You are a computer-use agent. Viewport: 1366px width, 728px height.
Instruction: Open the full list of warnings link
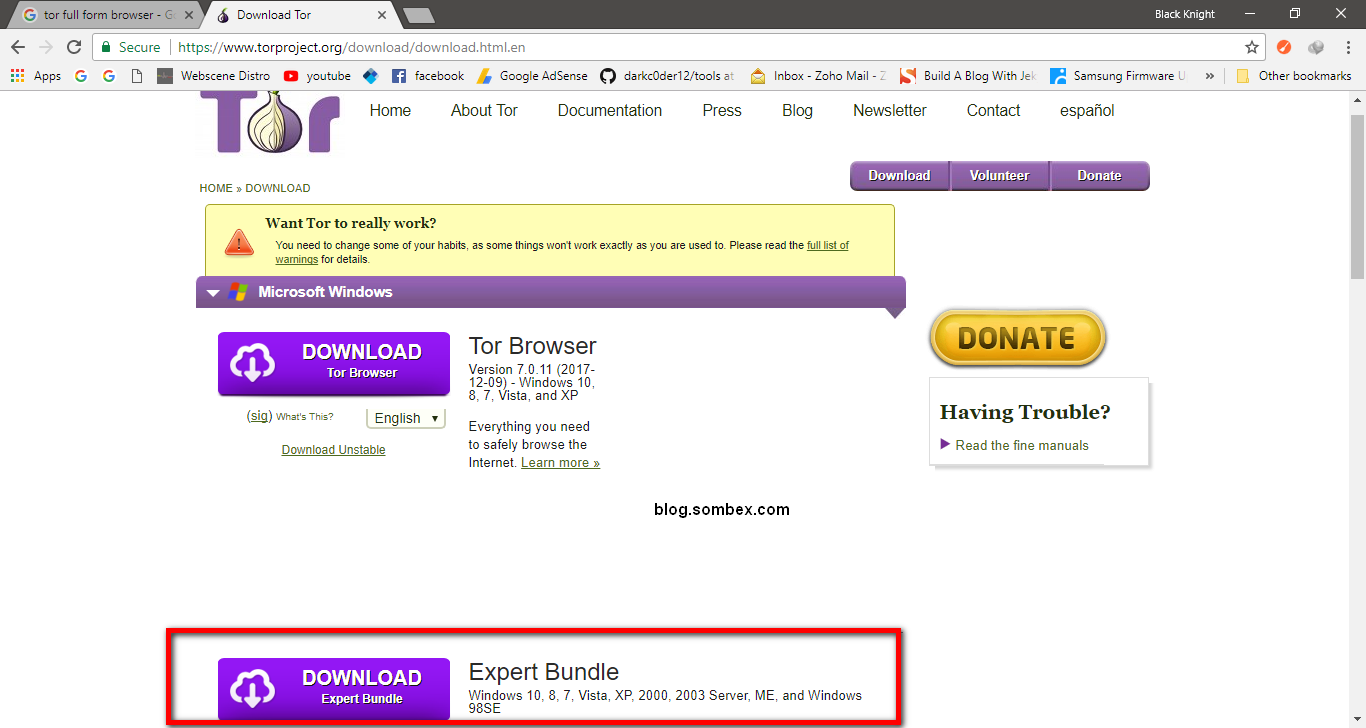tap(826, 245)
